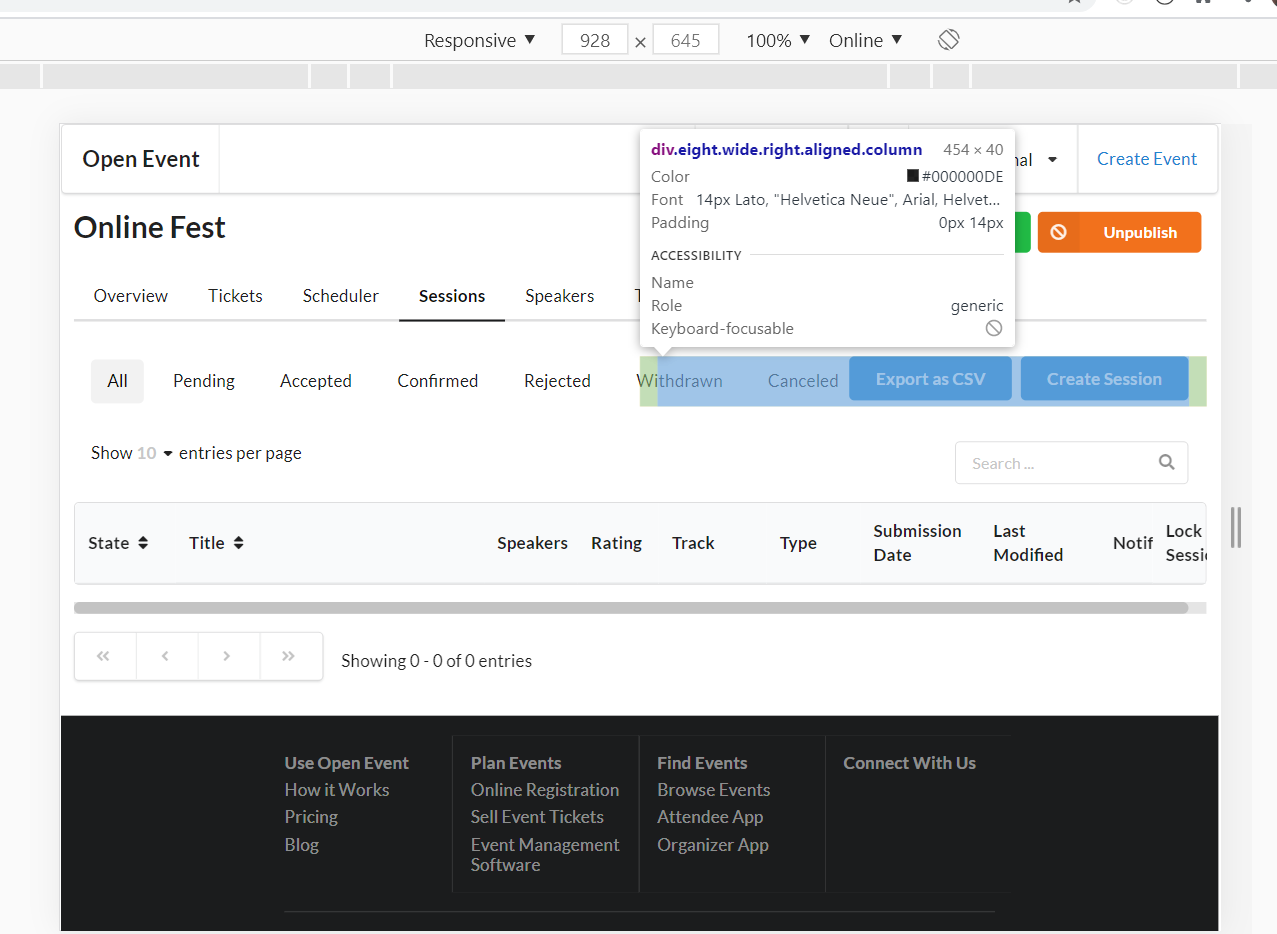Select the Pending sessions filter
Image resolution: width=1277 pixels, height=934 pixels.
[x=204, y=381]
